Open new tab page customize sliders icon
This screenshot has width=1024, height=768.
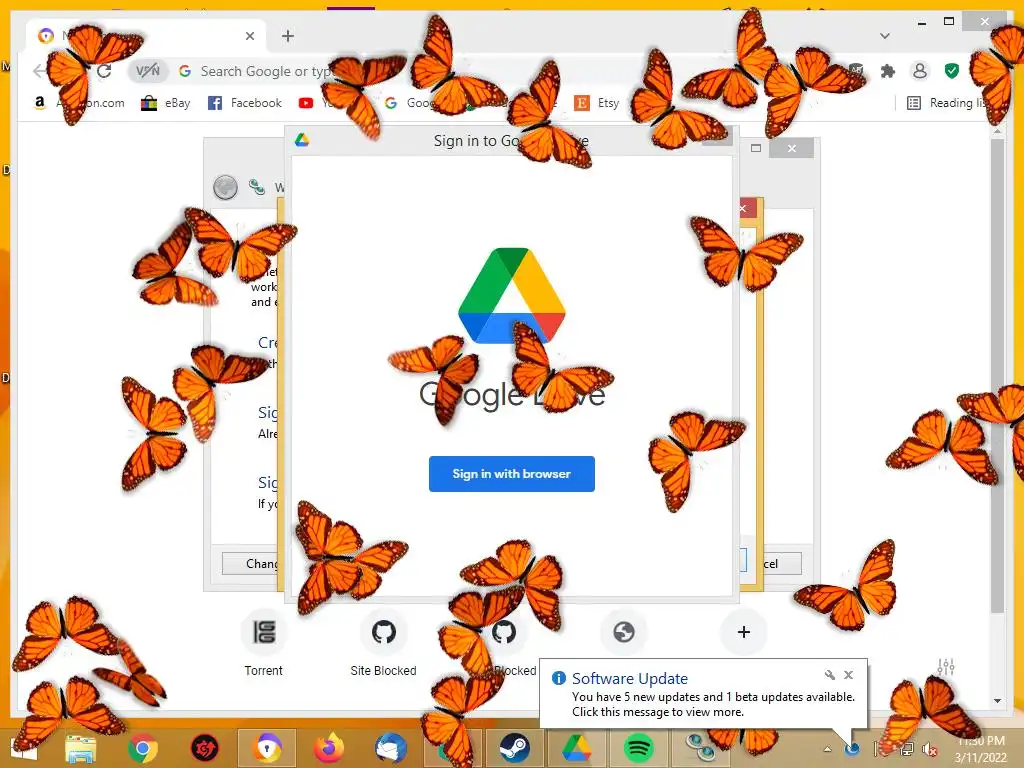click(x=946, y=667)
